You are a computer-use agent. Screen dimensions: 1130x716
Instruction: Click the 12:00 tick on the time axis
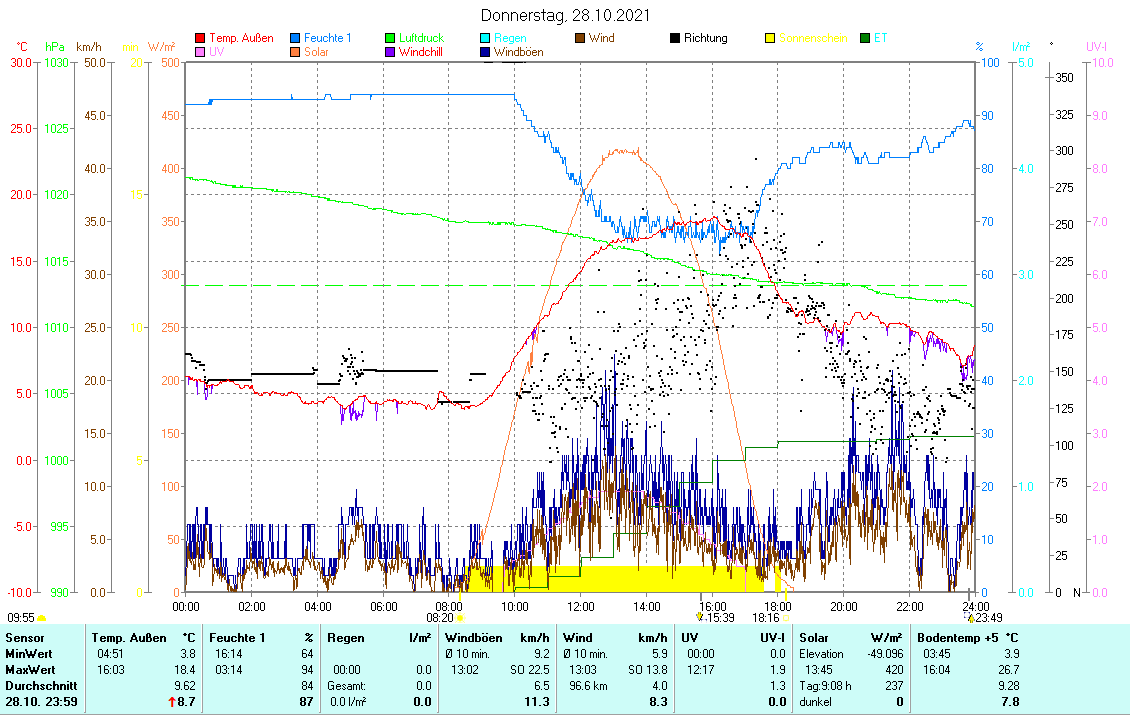(x=581, y=606)
